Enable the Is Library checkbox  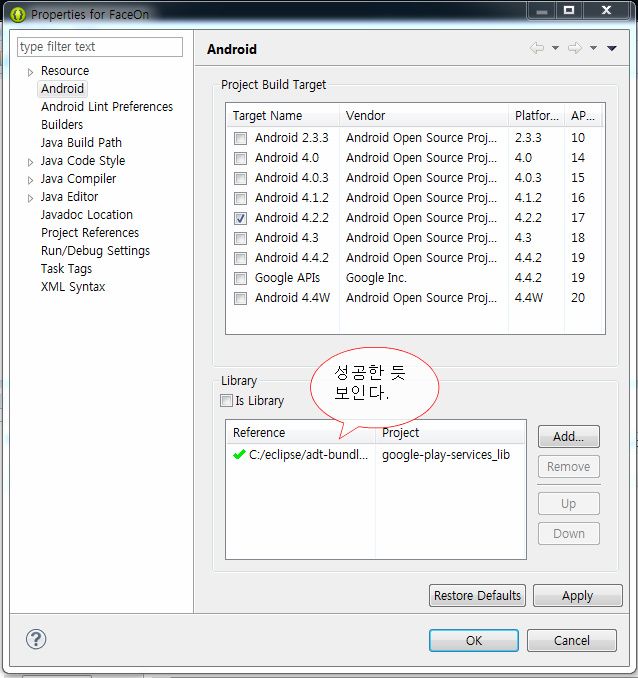(x=226, y=400)
